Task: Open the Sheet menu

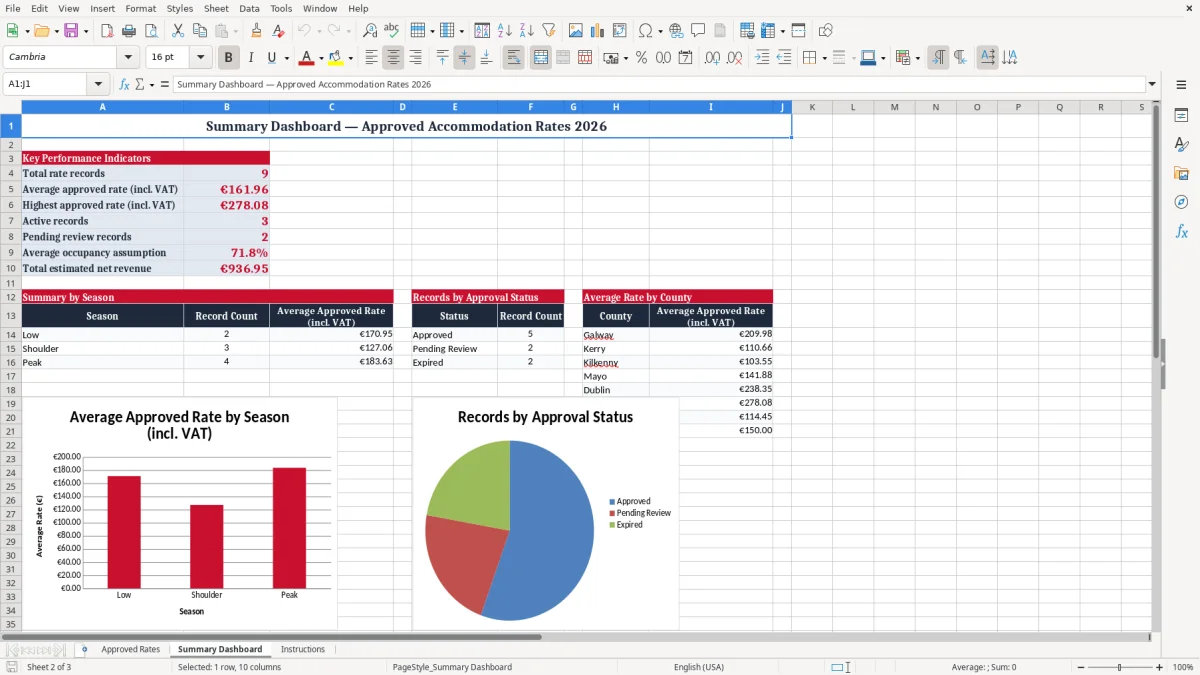Action: tap(216, 8)
